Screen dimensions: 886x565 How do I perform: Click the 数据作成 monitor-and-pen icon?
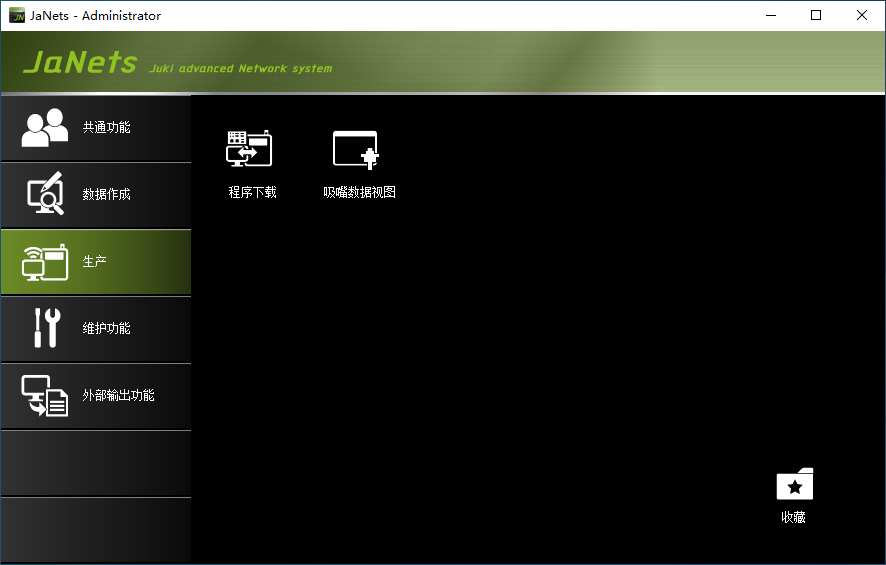(x=45, y=194)
